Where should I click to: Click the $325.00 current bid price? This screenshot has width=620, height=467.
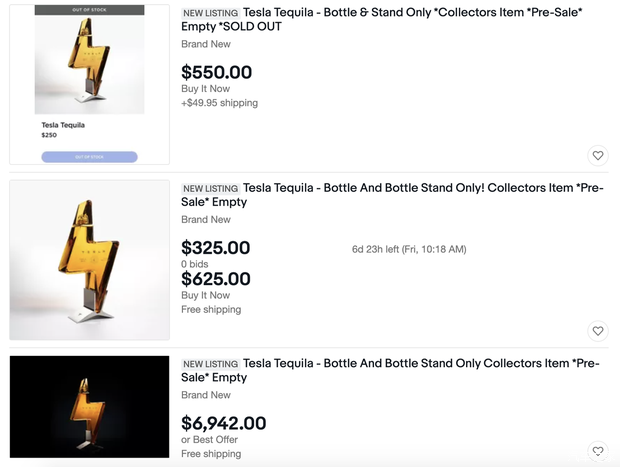point(215,248)
